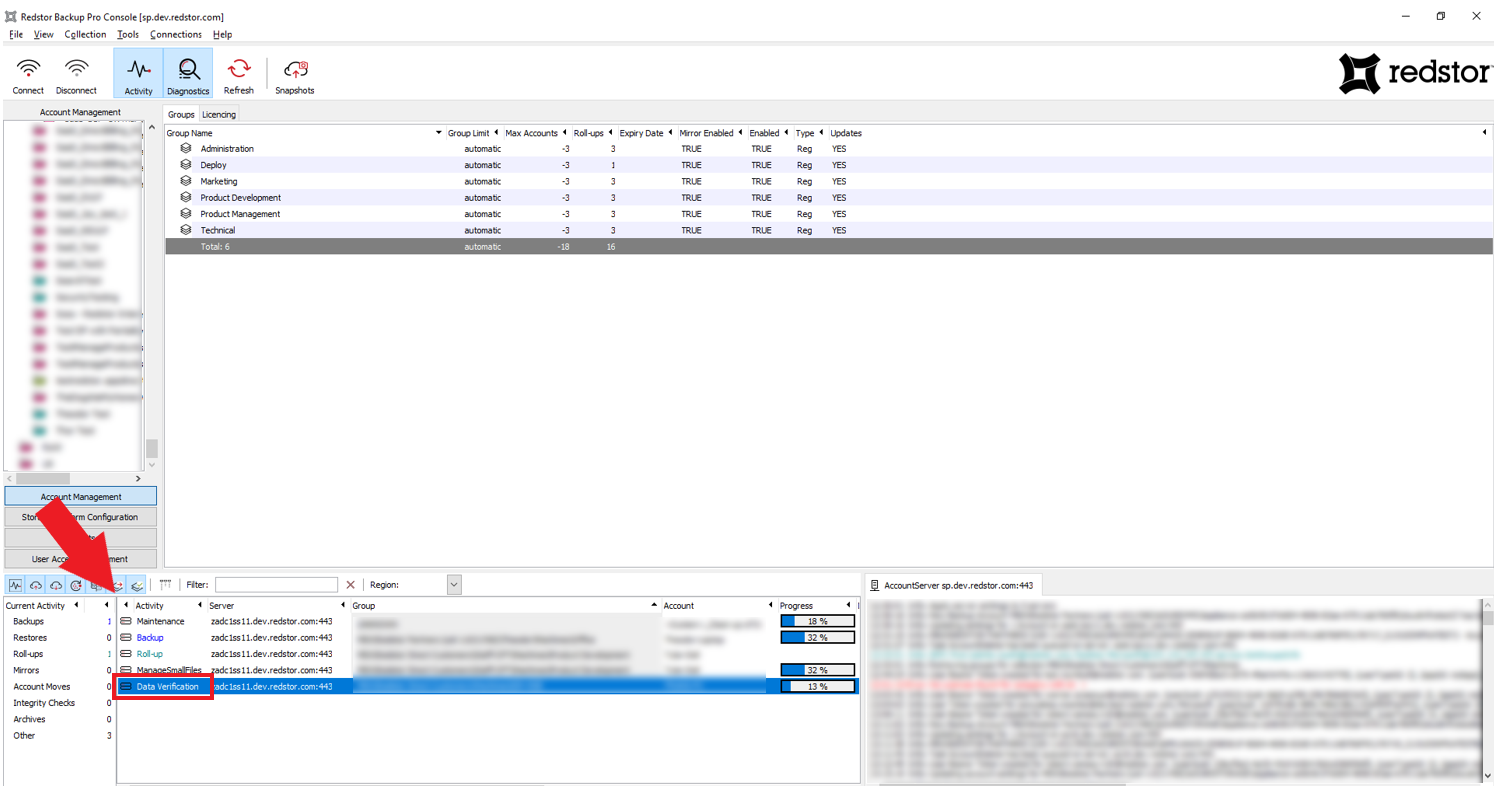Click the Connect wifi icon in toolbar

(x=28, y=69)
